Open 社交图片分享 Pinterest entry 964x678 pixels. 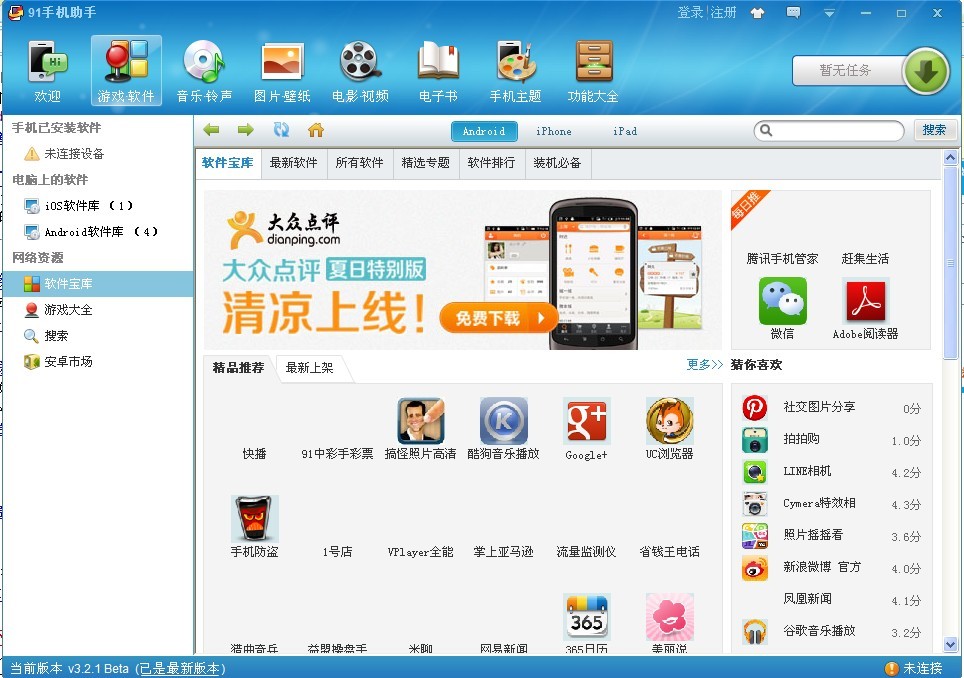[831, 407]
